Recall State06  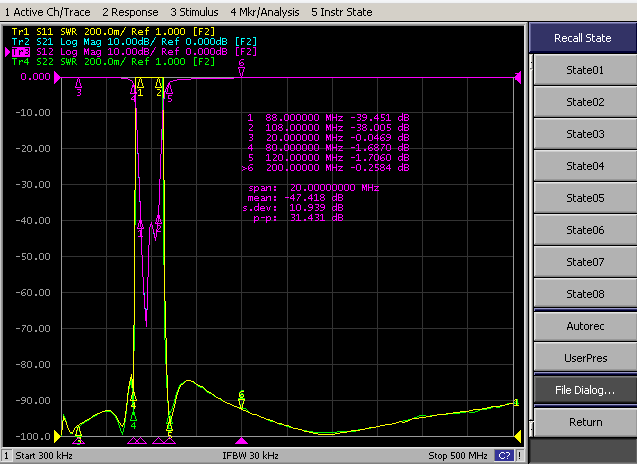(x=585, y=230)
